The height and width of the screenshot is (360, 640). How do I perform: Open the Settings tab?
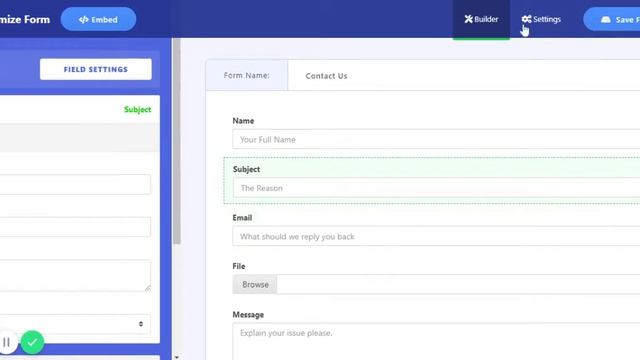[x=541, y=19]
